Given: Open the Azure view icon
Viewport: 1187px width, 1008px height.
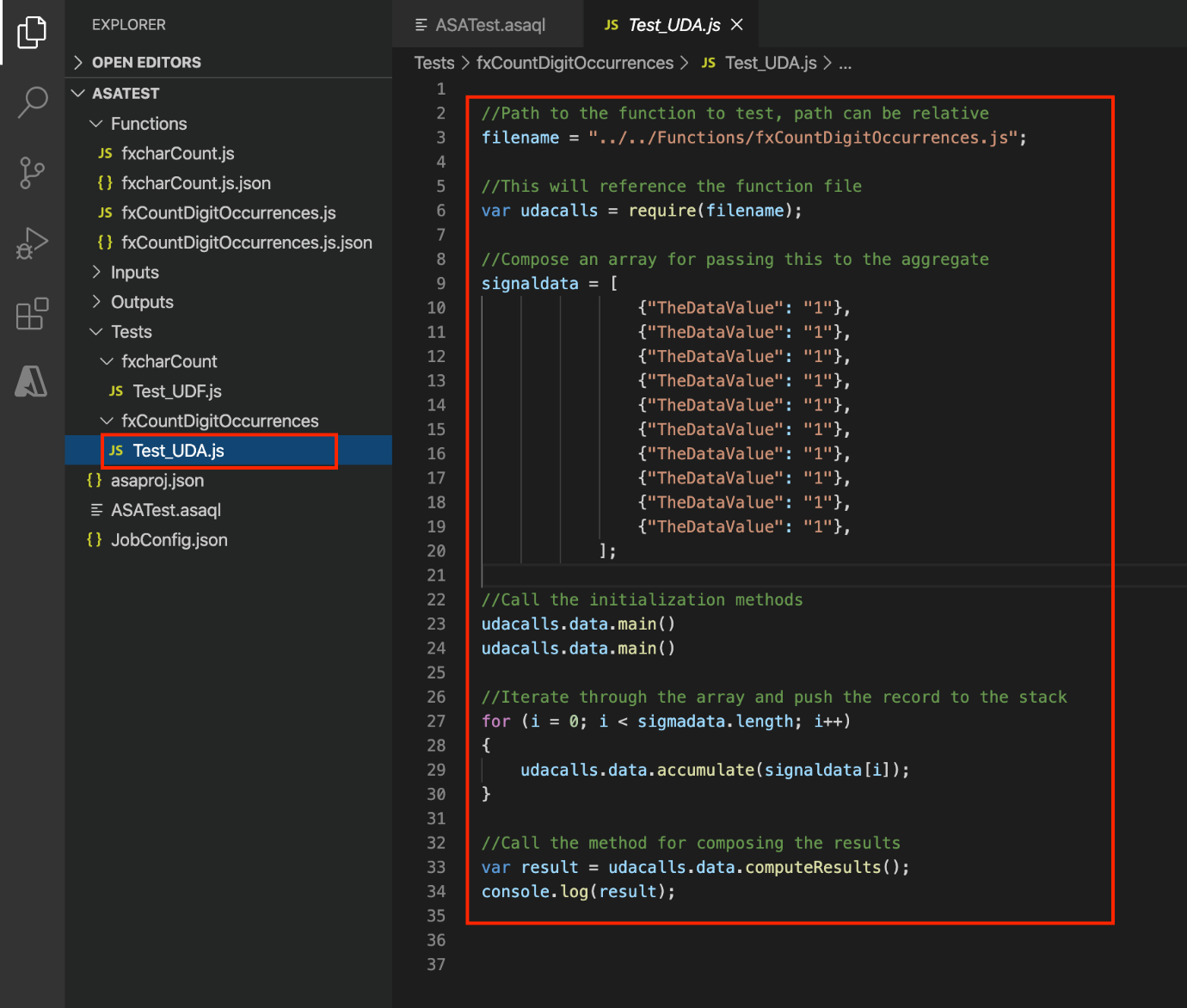Looking at the screenshot, I should pyautogui.click(x=32, y=381).
